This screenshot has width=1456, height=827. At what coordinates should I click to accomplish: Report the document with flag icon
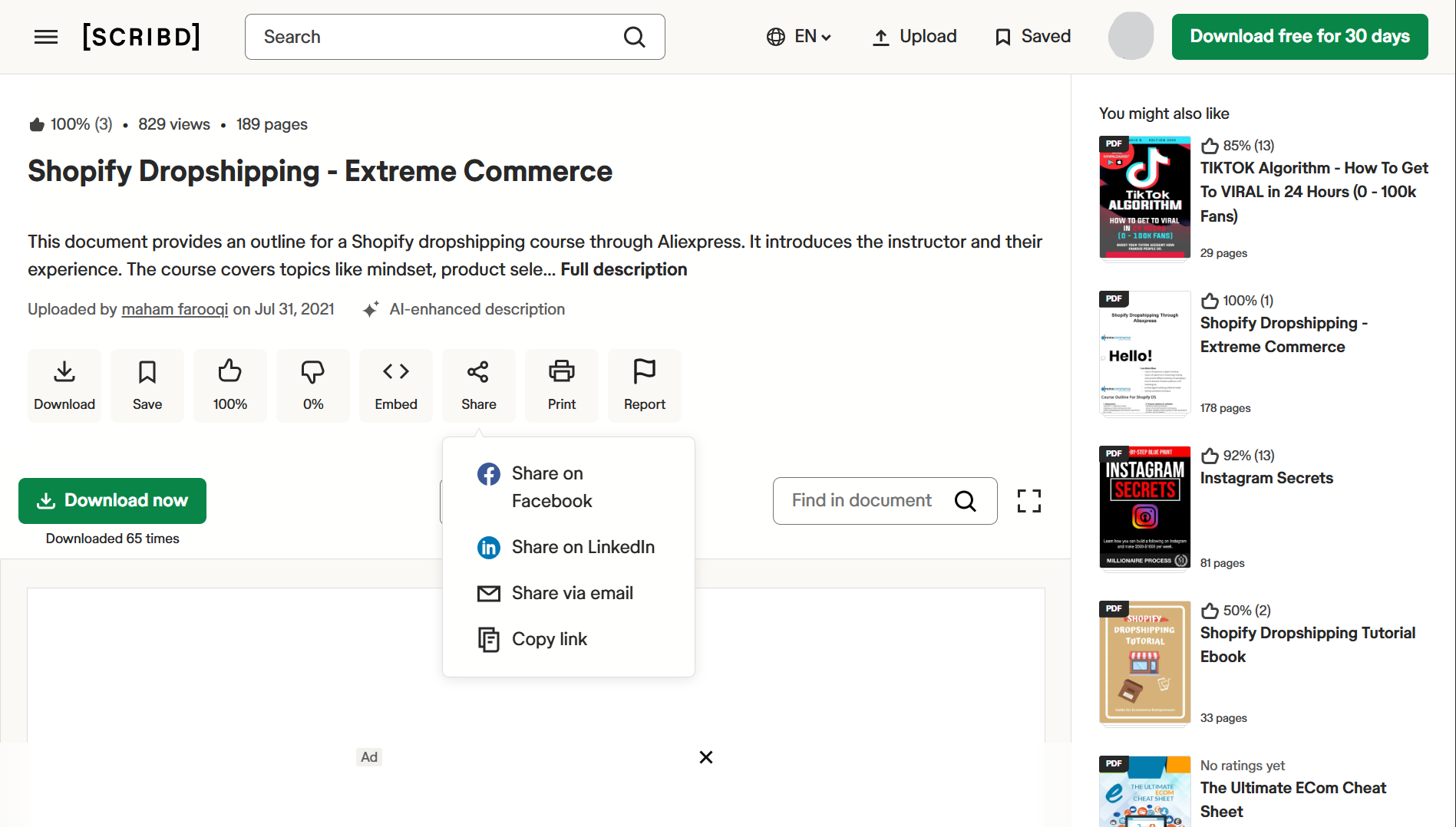pos(645,385)
